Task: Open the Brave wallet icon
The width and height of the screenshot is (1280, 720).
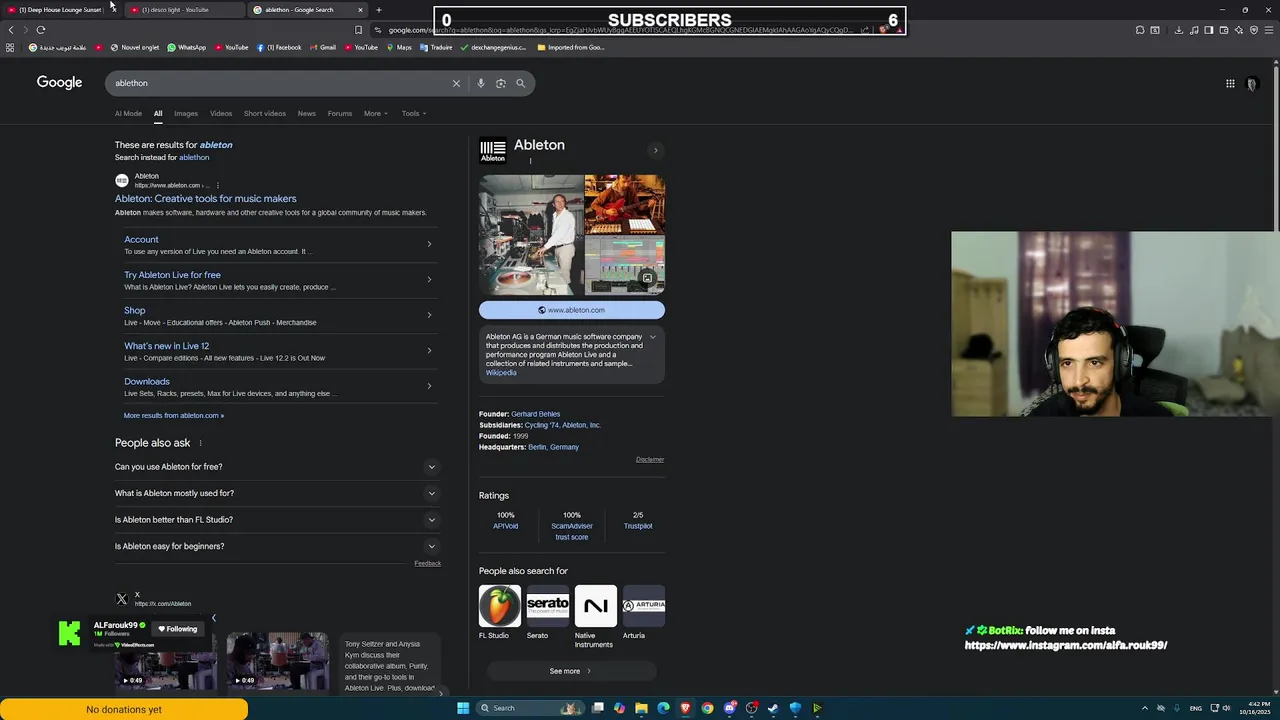Action: click(1223, 30)
